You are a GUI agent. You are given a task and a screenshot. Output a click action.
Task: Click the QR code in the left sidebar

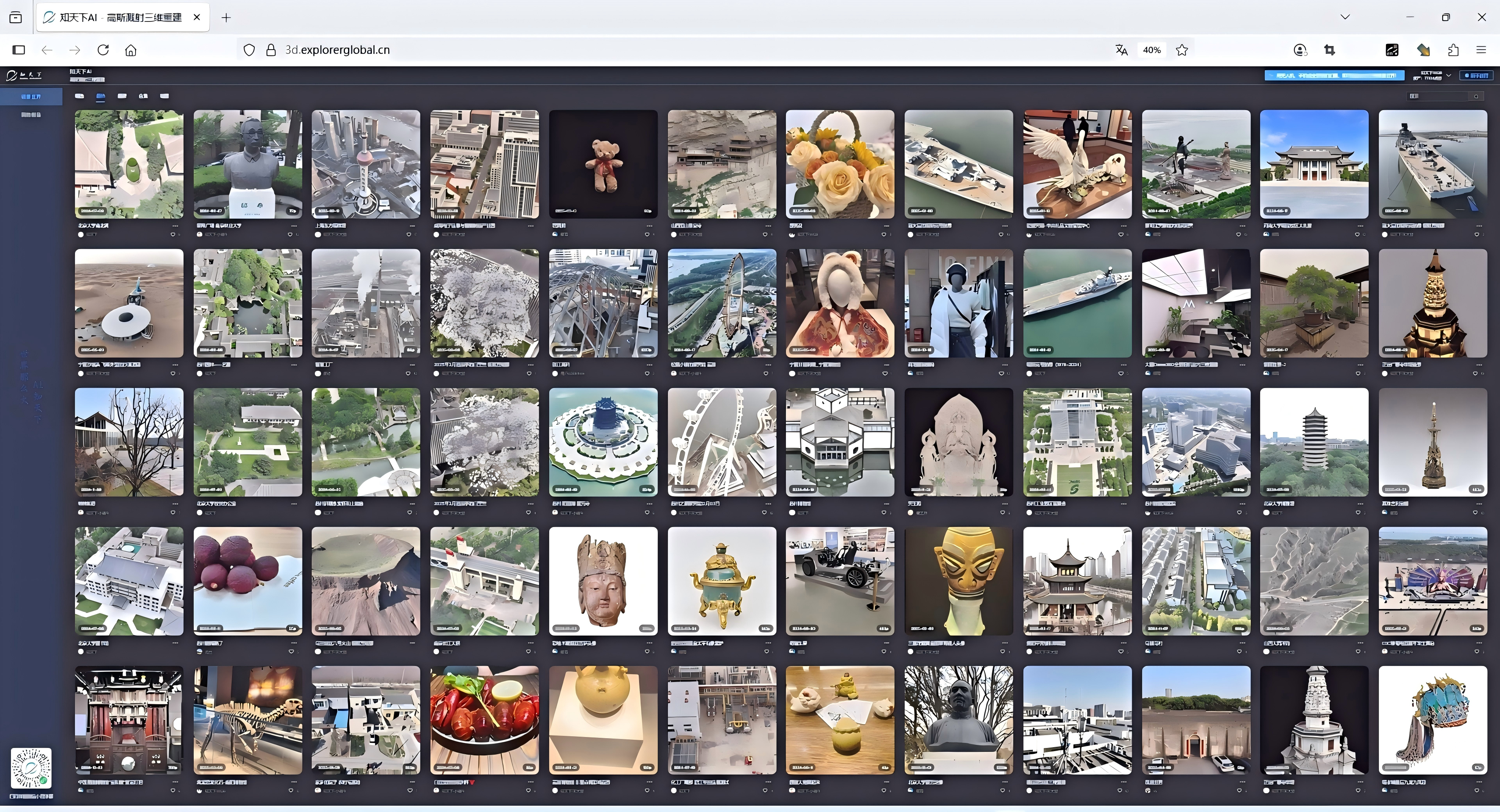(x=31, y=768)
